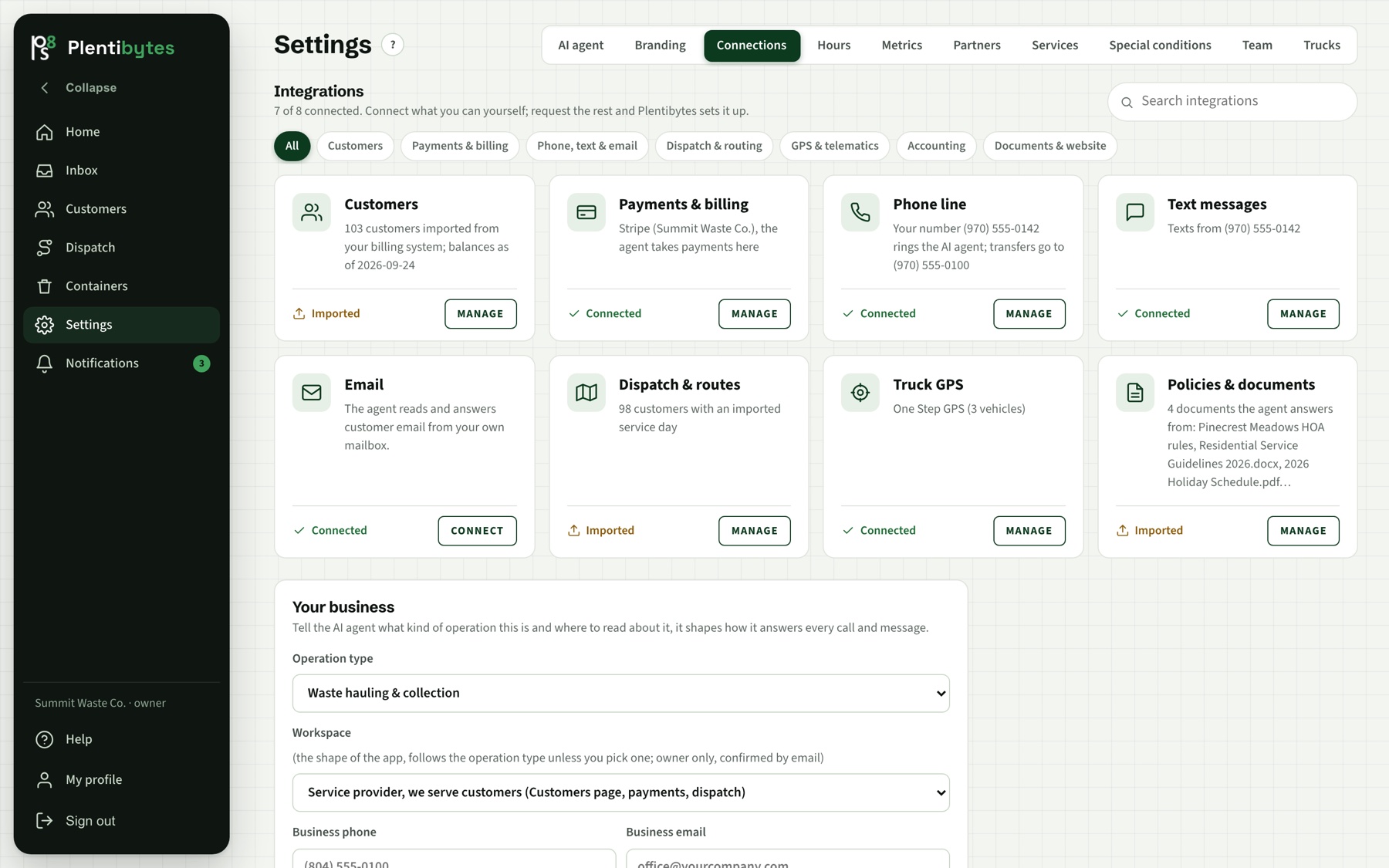1389x868 pixels.
Task: Click the Email envelope icon
Action: [312, 393]
